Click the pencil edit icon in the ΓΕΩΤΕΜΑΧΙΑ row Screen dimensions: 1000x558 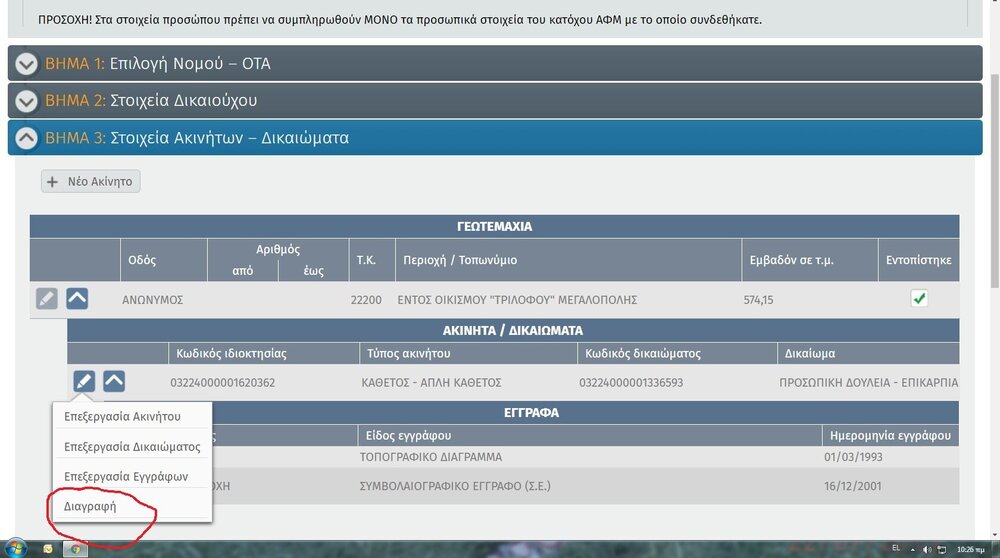coord(46,299)
